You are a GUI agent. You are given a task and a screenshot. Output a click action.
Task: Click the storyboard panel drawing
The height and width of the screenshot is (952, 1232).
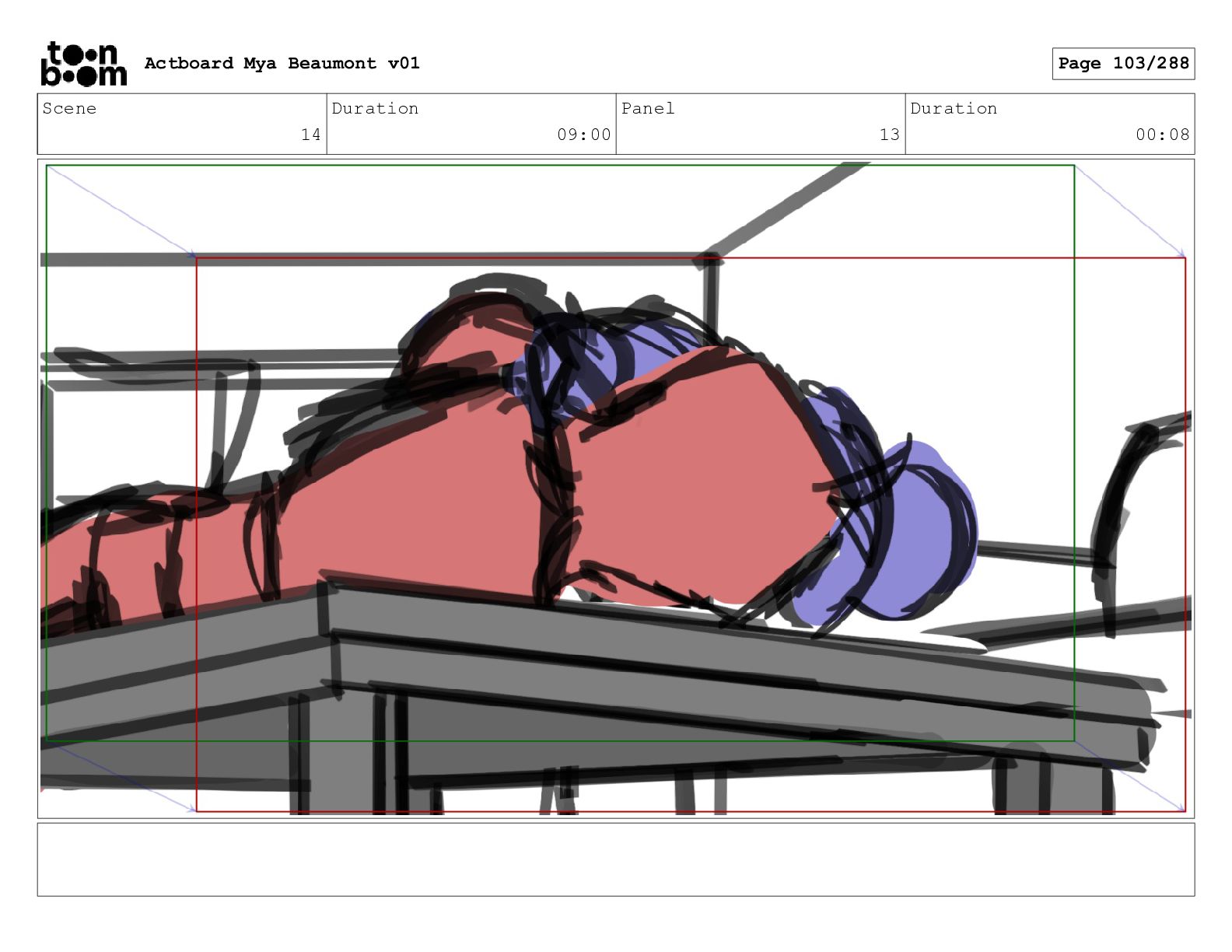pyautogui.click(x=616, y=488)
